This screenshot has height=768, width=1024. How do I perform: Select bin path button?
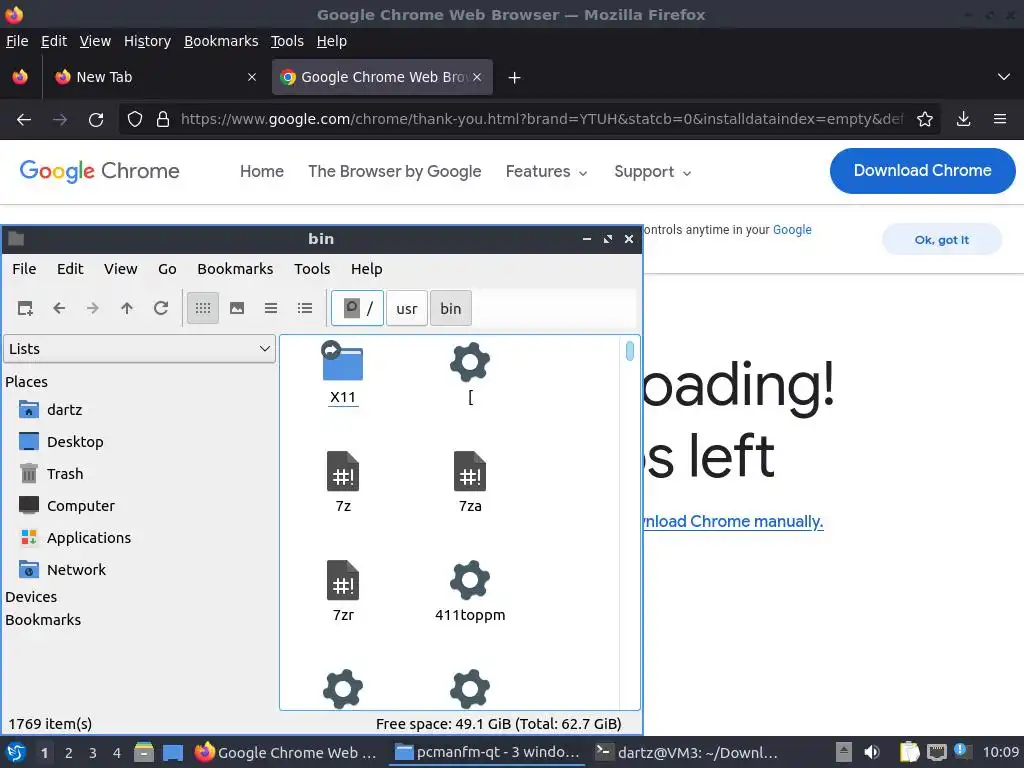tap(451, 308)
